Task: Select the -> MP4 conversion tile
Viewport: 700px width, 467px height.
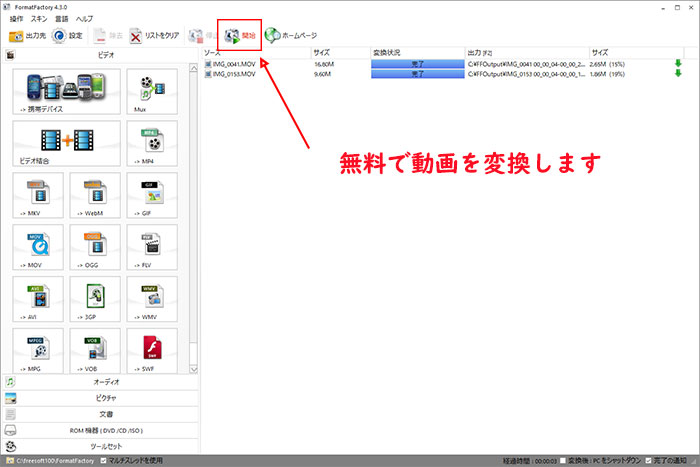Action: [x=152, y=143]
